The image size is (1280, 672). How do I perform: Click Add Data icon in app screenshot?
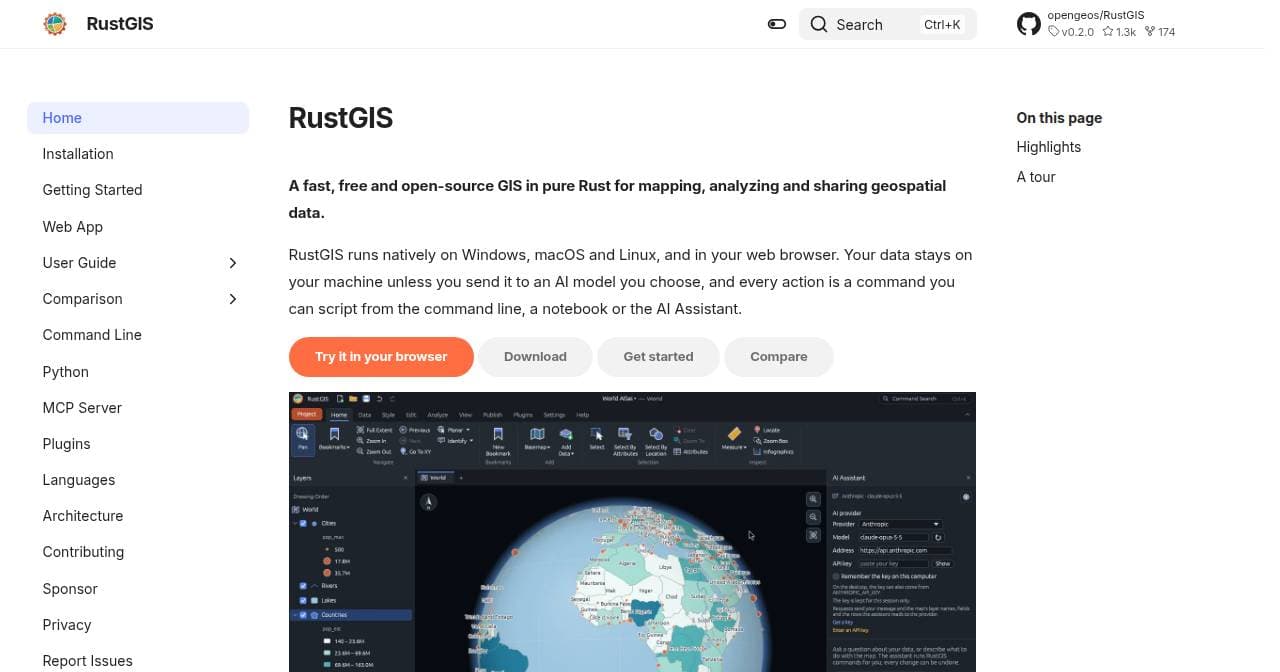566,434
